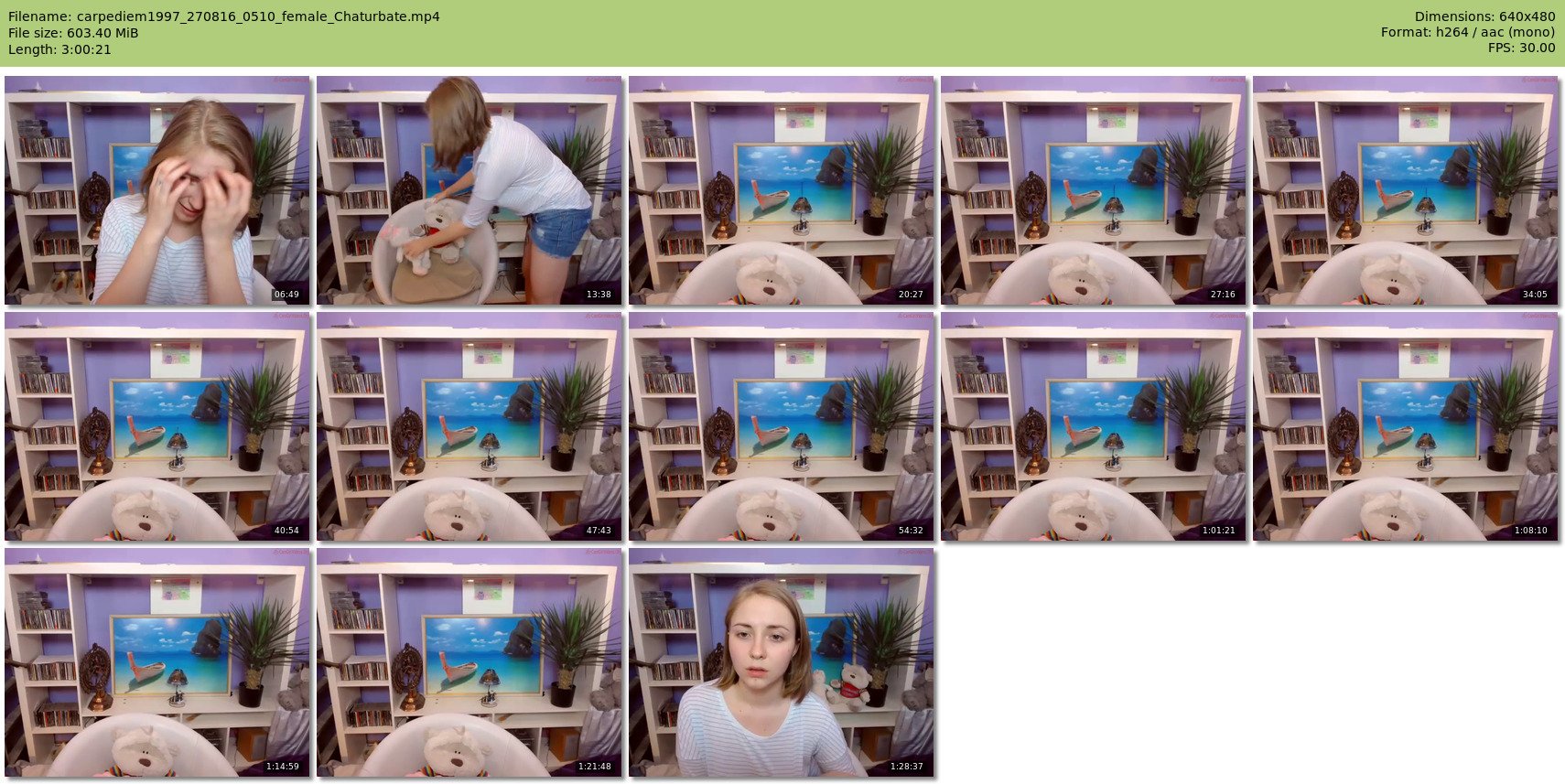Open the thumbnail stamped 40:54
1565x784 pixels.
pos(157,426)
